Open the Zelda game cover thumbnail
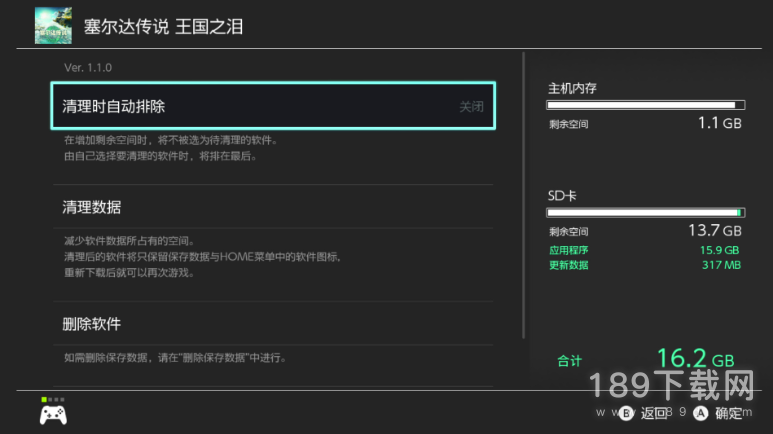The height and width of the screenshot is (434, 773). click(x=53, y=26)
